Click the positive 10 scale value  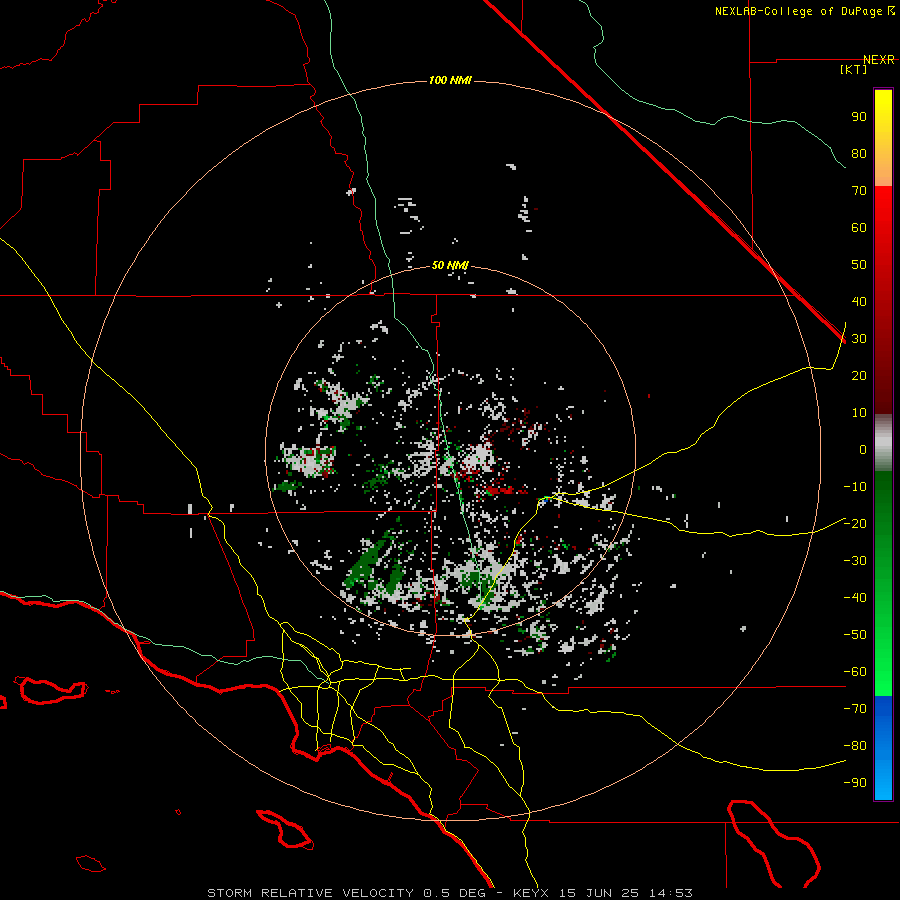[859, 413]
